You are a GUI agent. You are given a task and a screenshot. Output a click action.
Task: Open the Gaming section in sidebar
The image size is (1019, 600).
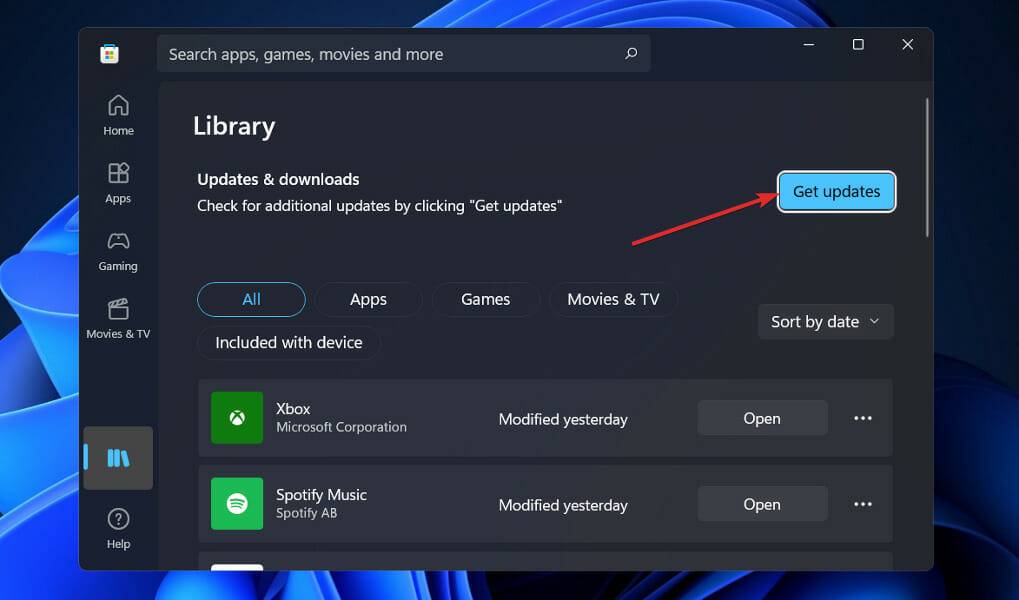[118, 251]
